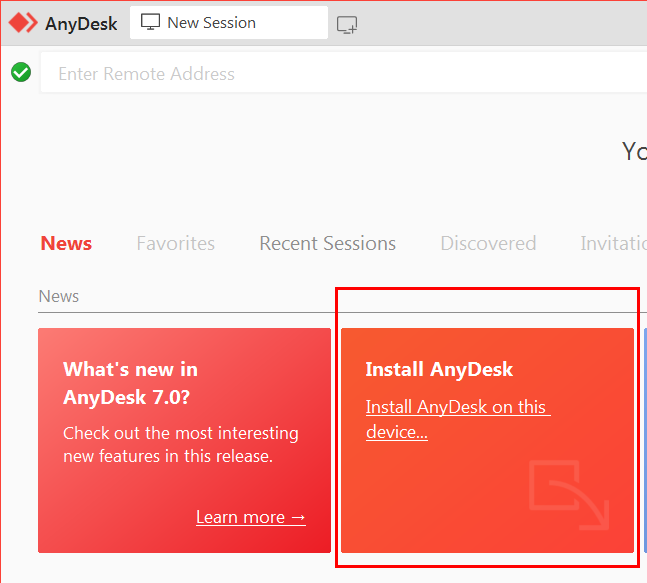Click Install AnyDesk on this device link
This screenshot has width=647, height=583.
click(x=458, y=419)
